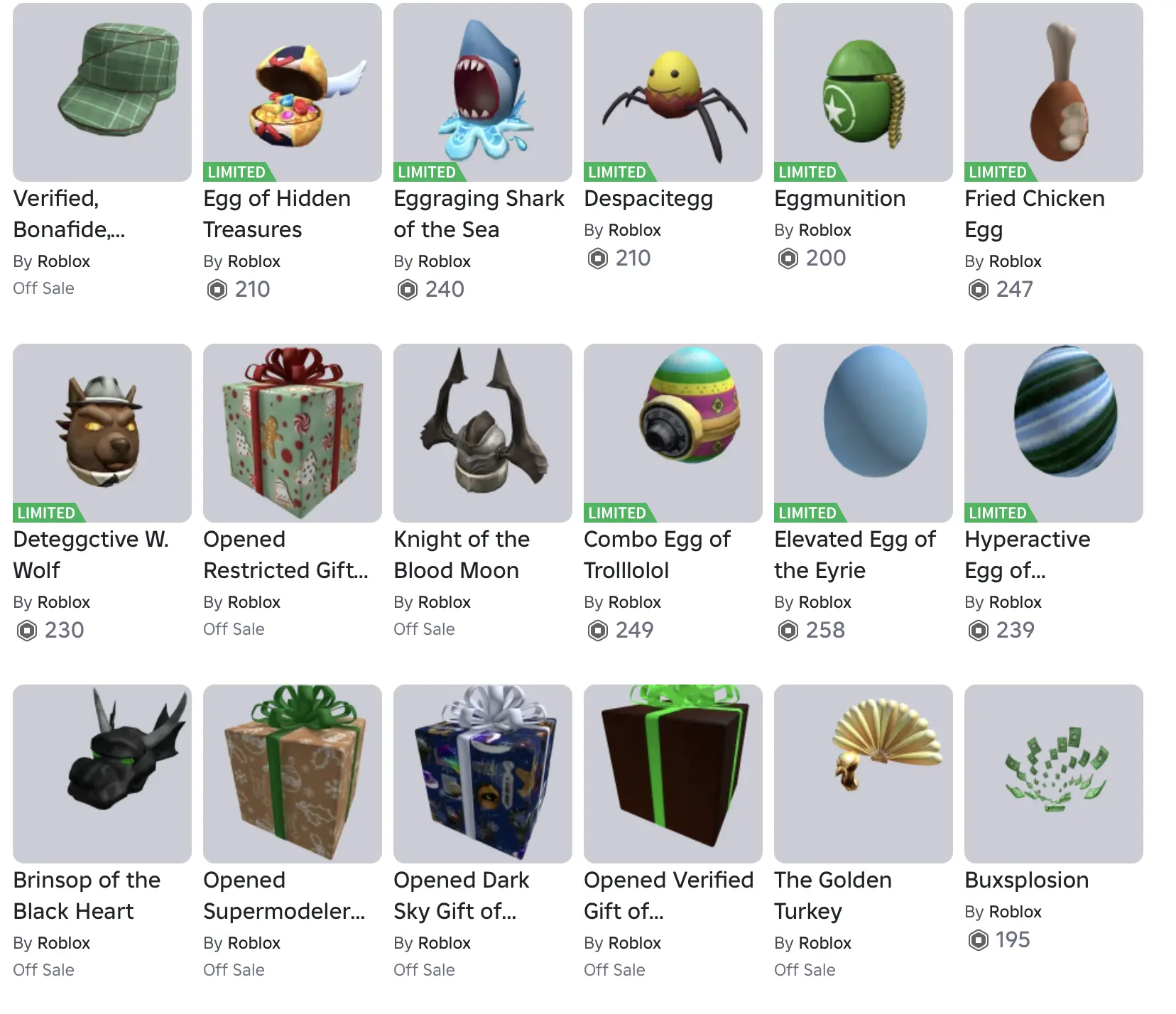Click the Robux icon next to 258
The height and width of the screenshot is (1014, 1176).
(x=788, y=631)
